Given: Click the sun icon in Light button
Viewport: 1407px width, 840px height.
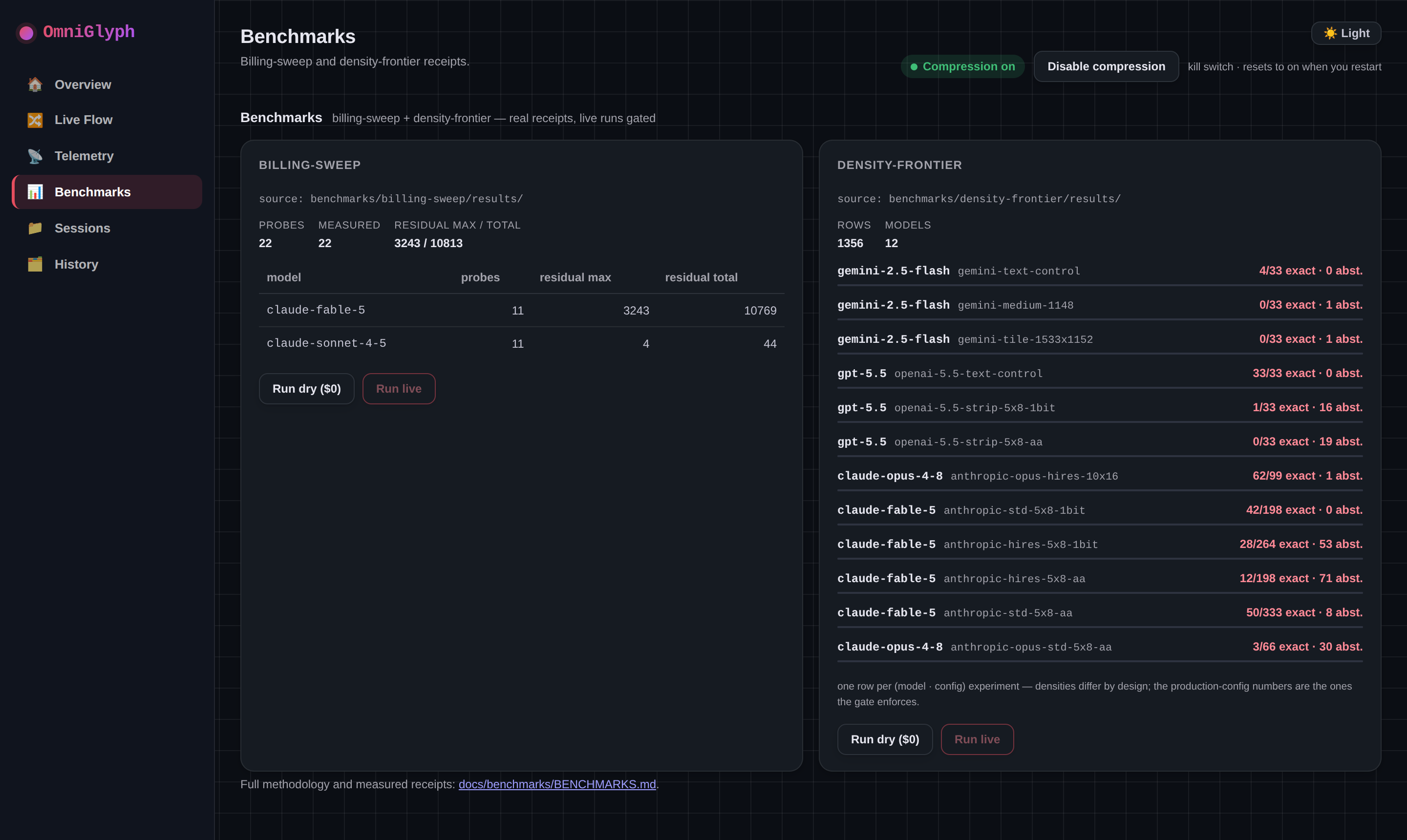Looking at the screenshot, I should [1330, 33].
